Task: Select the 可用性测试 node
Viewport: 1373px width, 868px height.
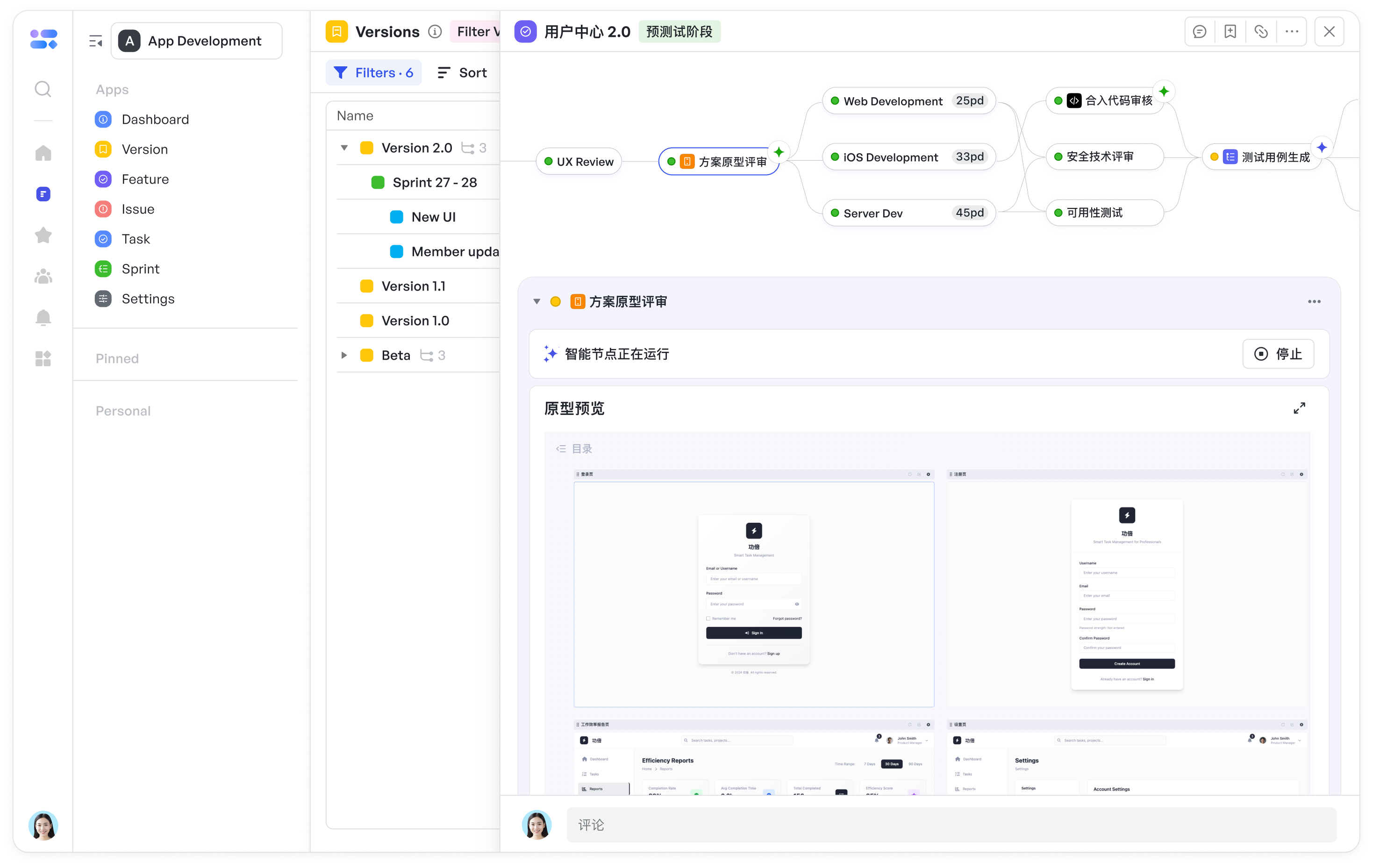Action: tap(1104, 213)
